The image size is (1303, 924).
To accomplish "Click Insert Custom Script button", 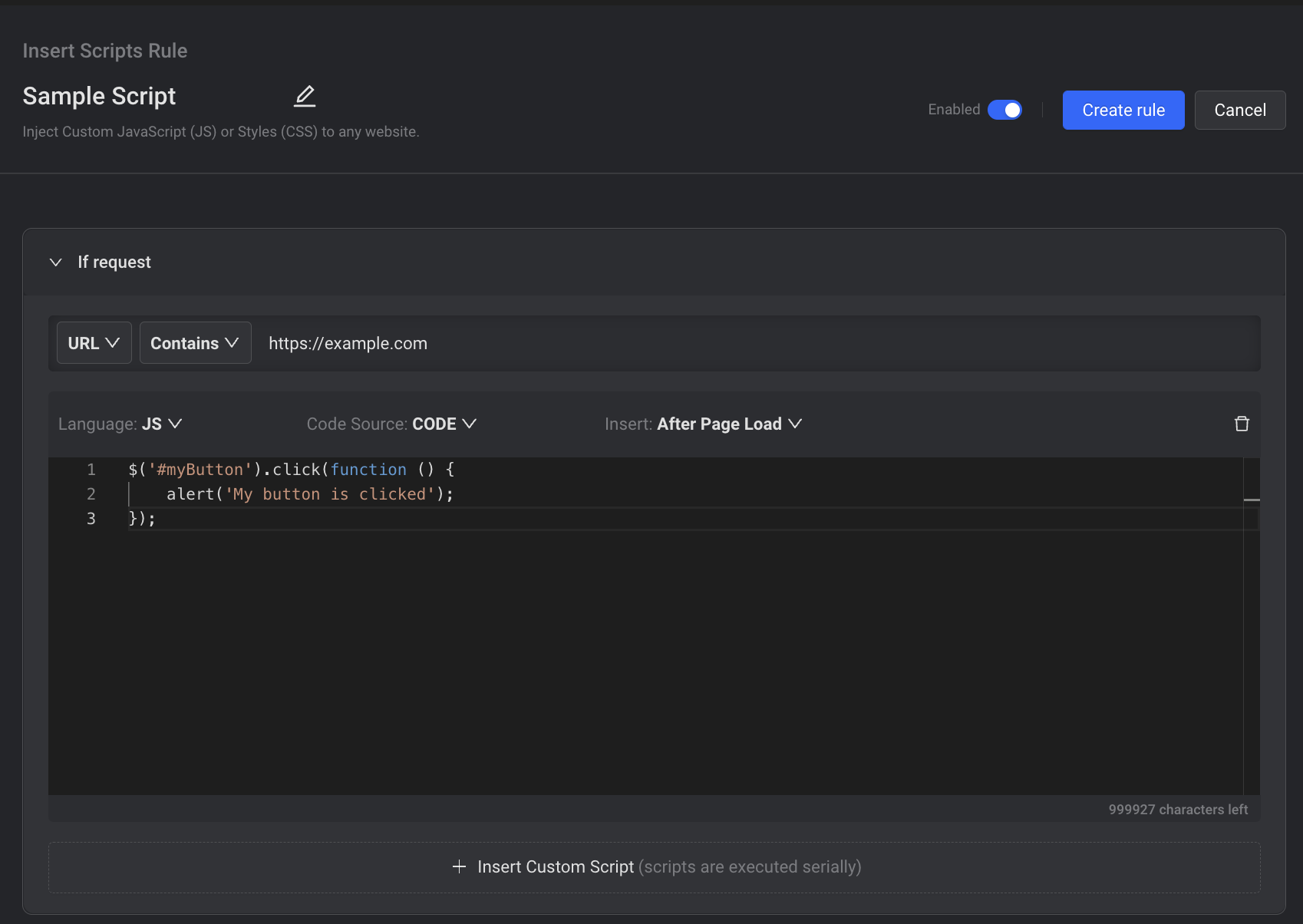I will click(654, 867).
